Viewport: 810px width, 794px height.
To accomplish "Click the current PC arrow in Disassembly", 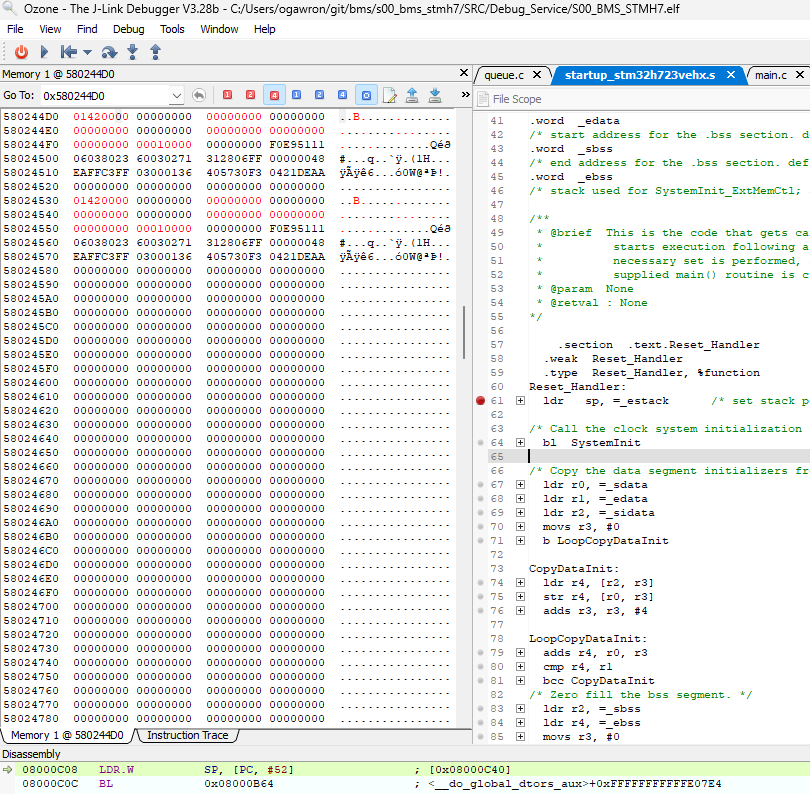I will tap(7, 769).
